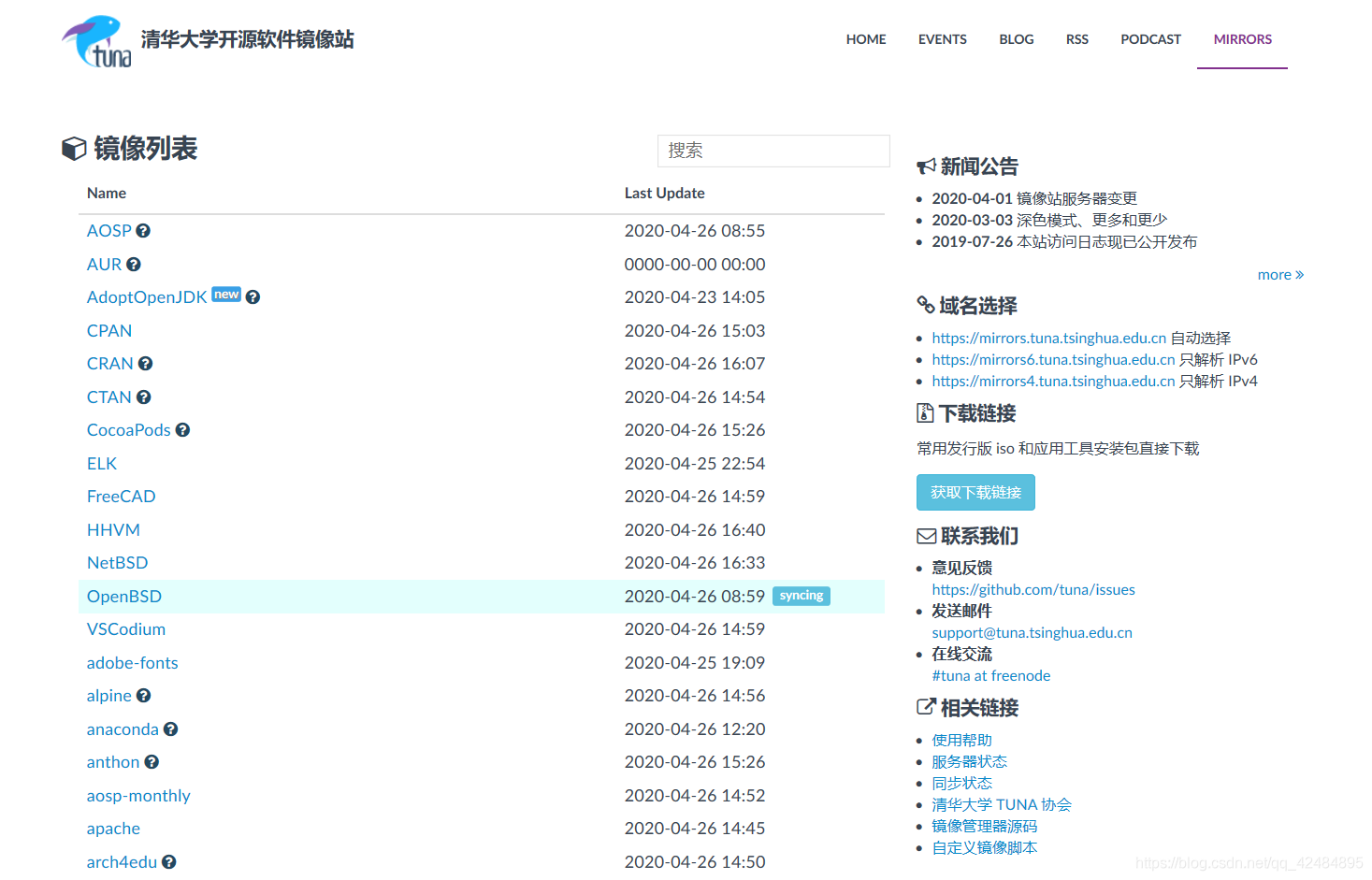Open help icon next to CTAN
This screenshot has height=880, width=1372.
point(143,397)
